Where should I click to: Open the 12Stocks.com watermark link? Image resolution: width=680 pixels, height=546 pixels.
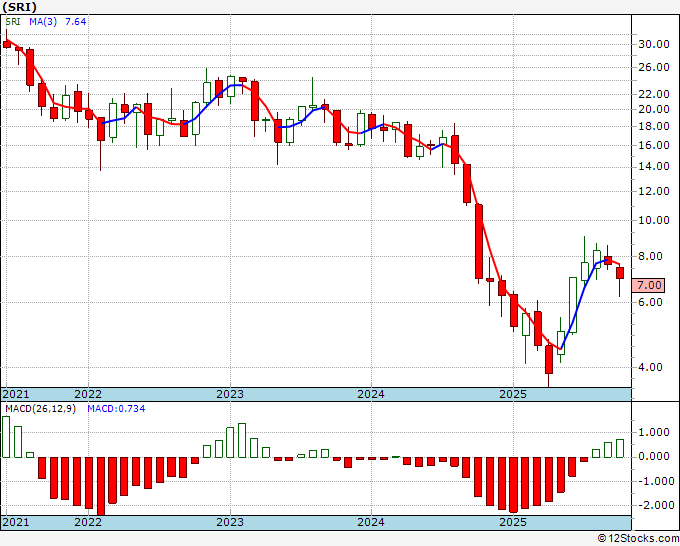point(639,538)
